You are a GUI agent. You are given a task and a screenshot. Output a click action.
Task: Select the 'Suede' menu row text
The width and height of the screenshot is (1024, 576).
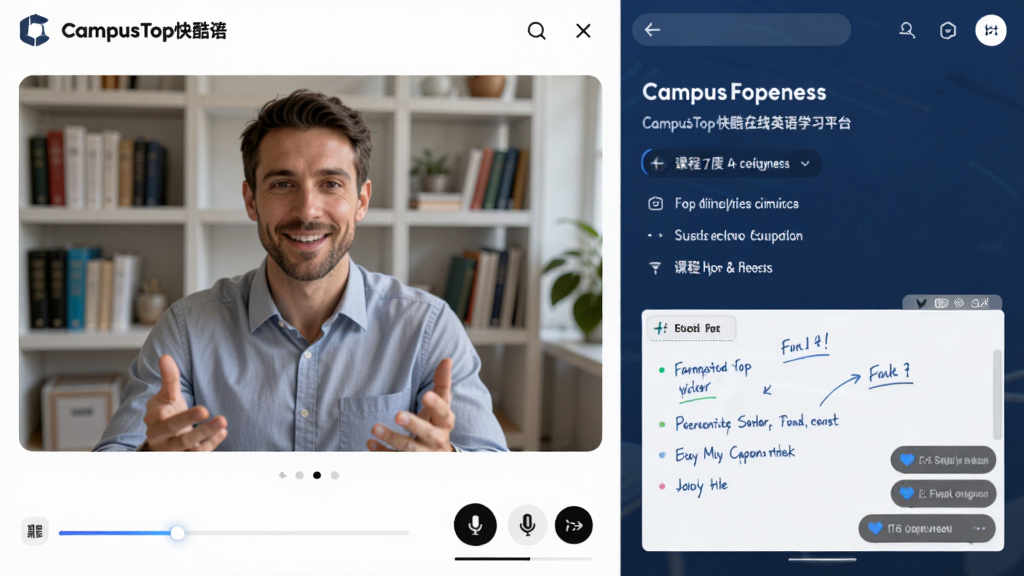pyautogui.click(x=739, y=235)
